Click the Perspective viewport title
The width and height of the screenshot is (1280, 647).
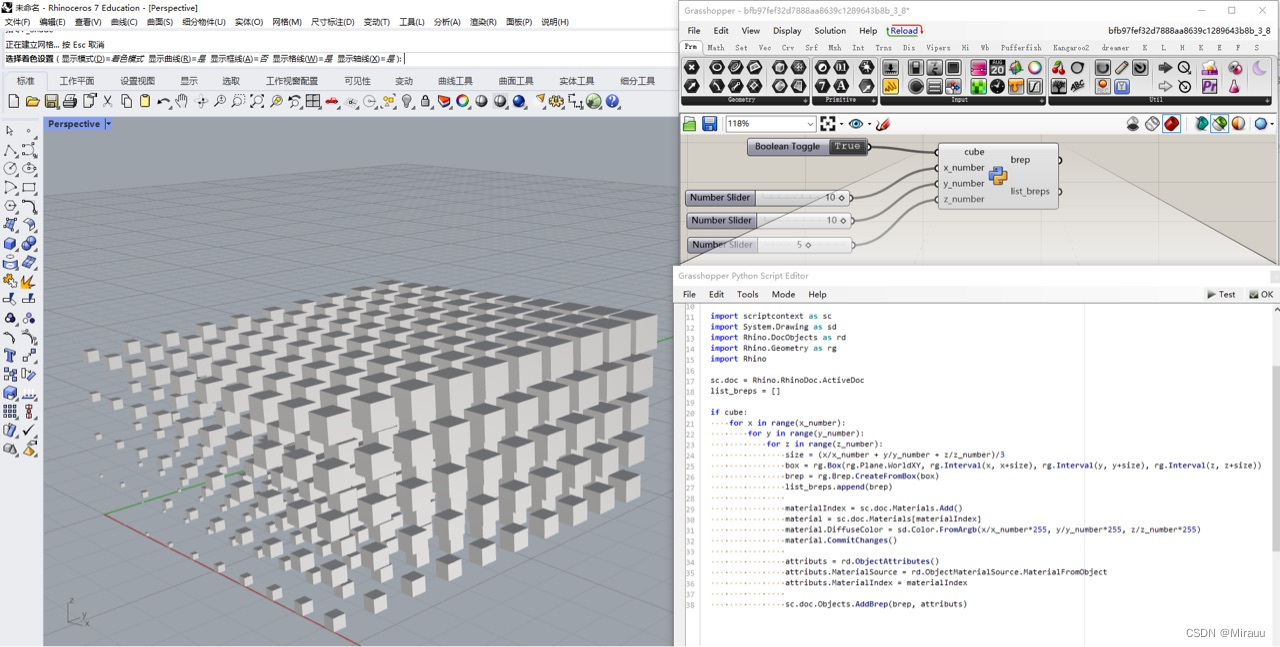[74, 124]
